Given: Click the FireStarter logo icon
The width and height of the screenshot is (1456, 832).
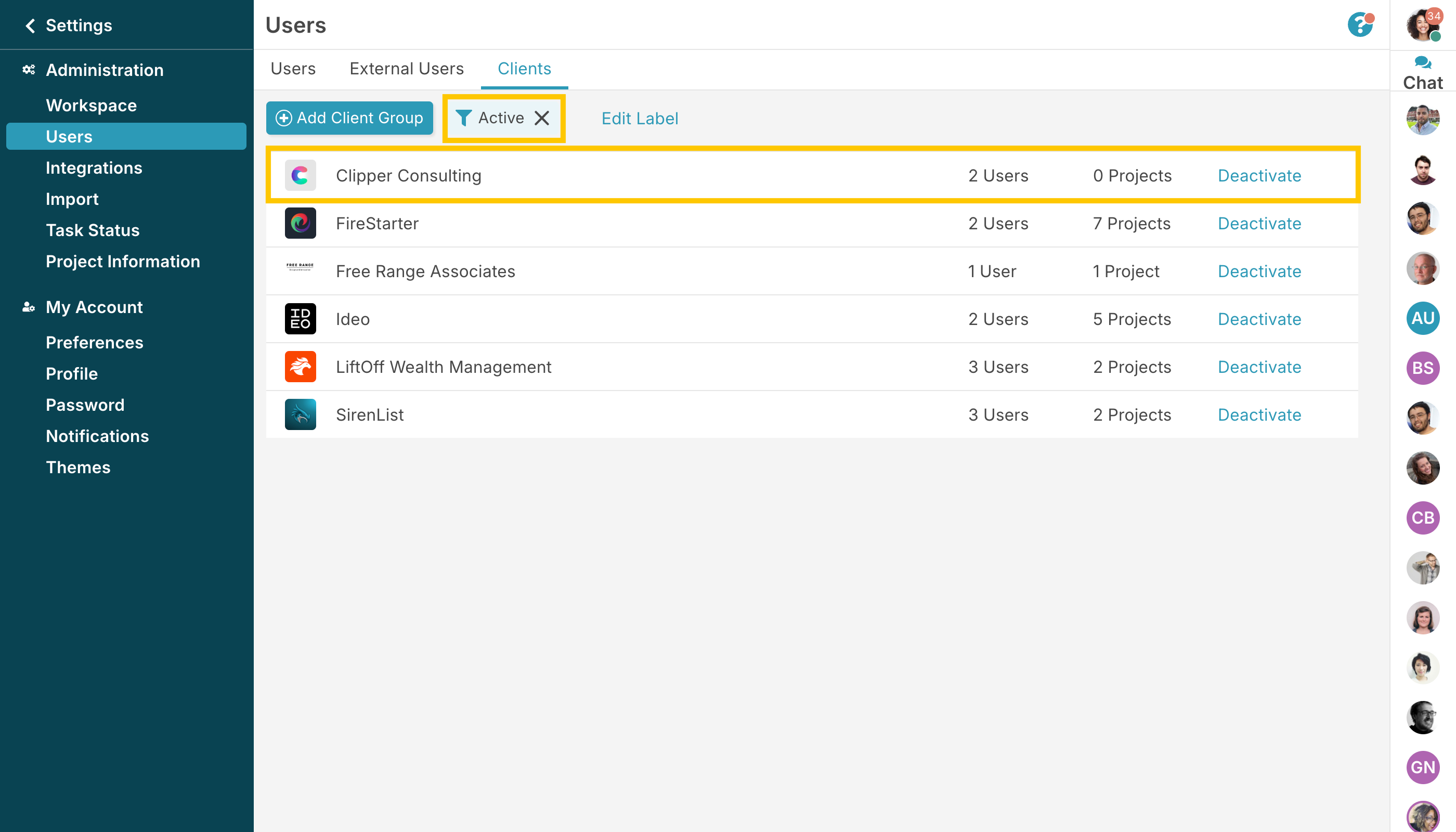Looking at the screenshot, I should [300, 224].
